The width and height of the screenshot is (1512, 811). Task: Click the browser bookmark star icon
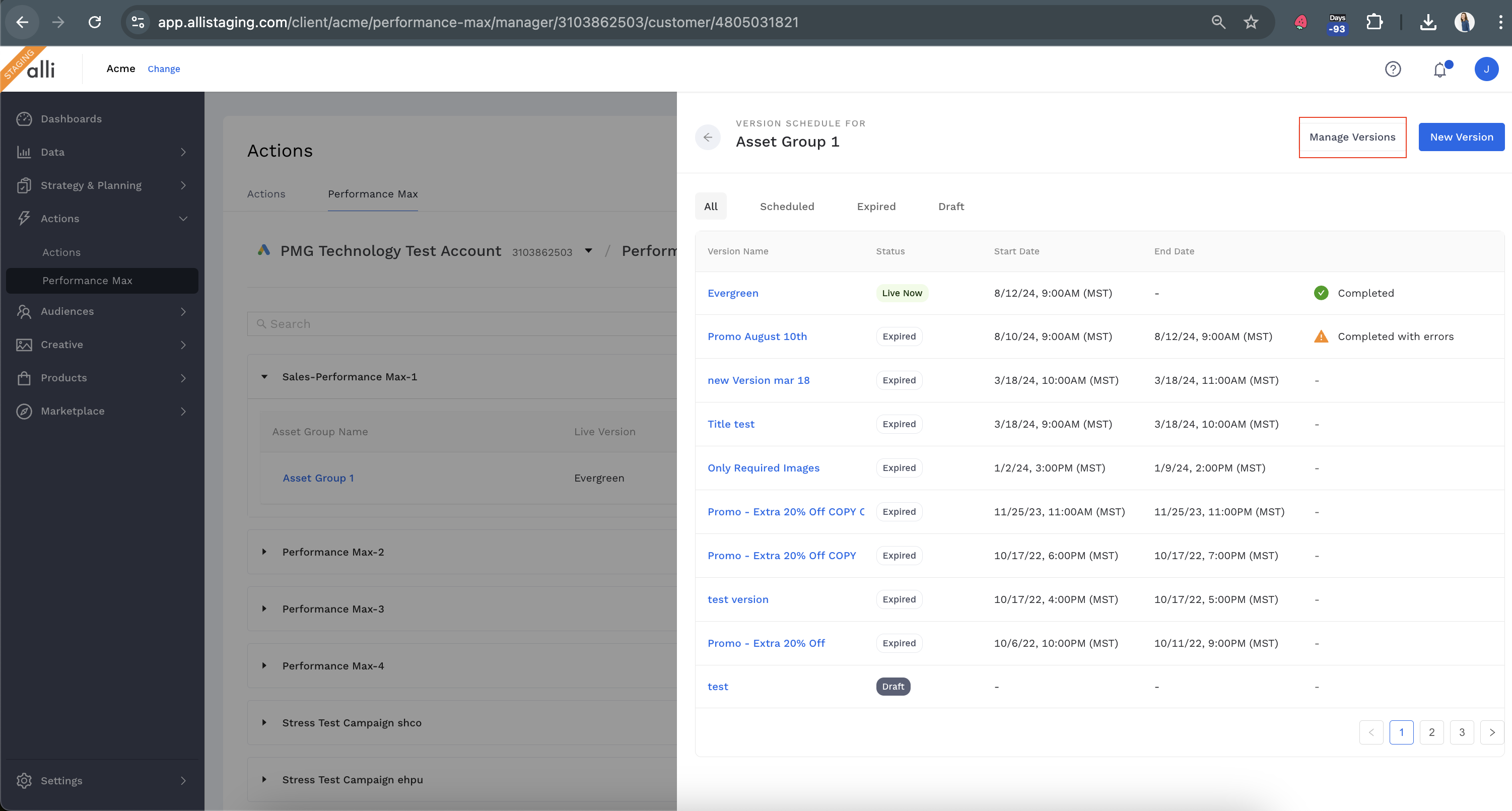coord(1251,22)
